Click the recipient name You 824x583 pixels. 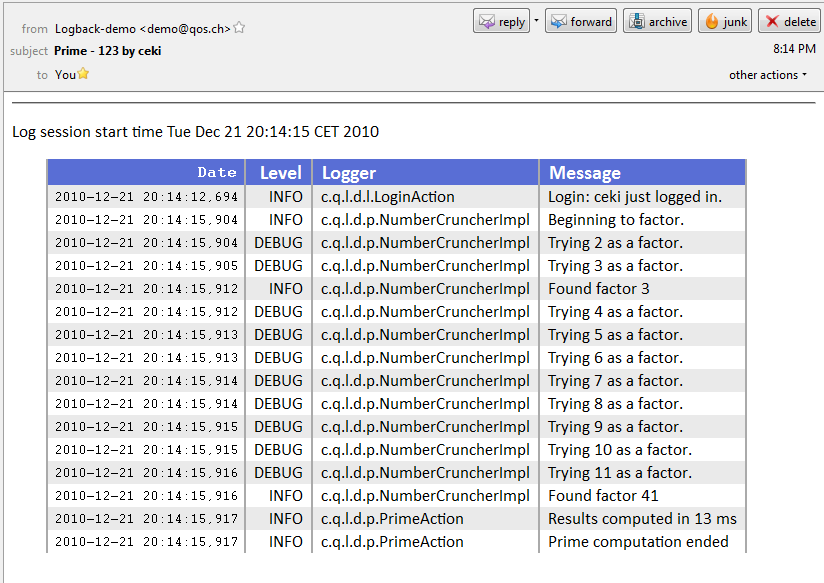point(65,75)
